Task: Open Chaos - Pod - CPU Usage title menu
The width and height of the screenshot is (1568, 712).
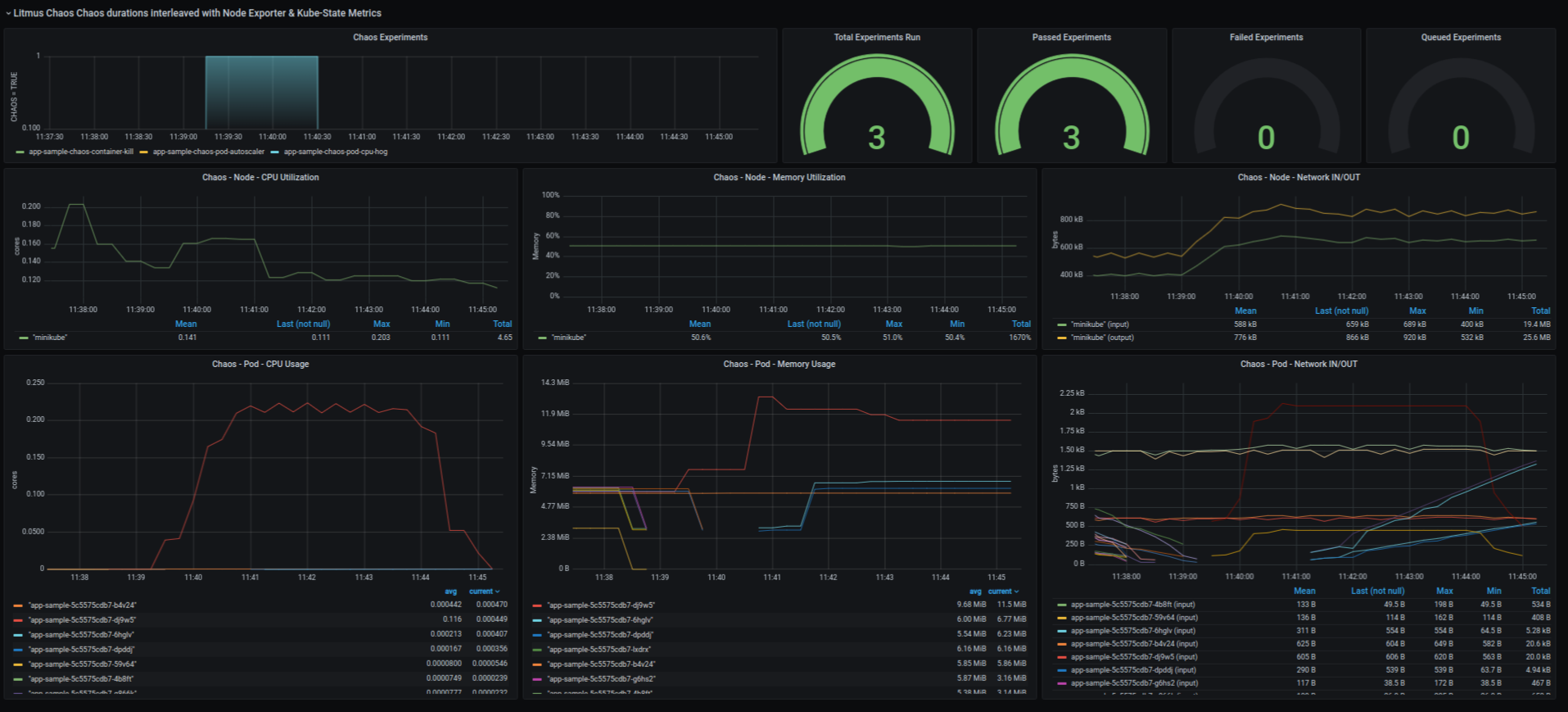Action: tap(260, 365)
